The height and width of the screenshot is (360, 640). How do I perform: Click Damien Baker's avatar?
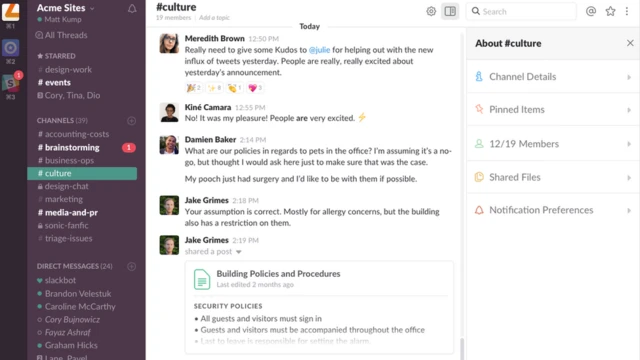(x=169, y=144)
